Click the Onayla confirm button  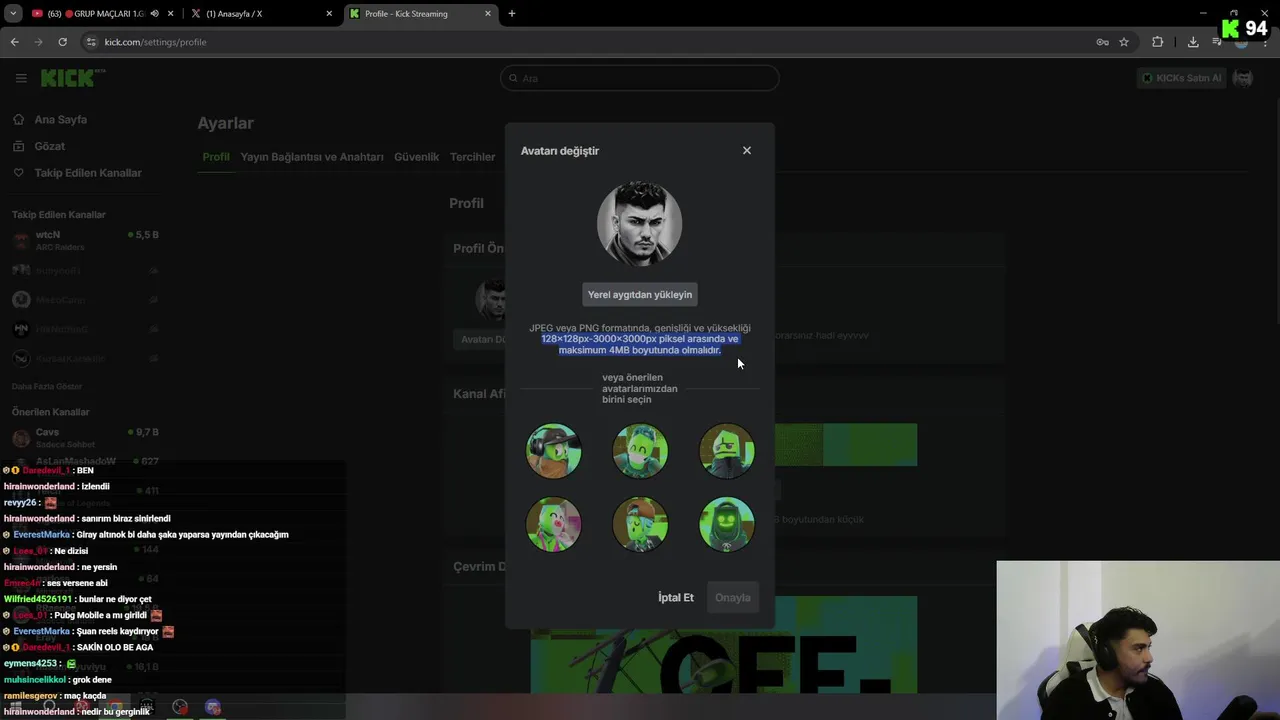tap(732, 597)
